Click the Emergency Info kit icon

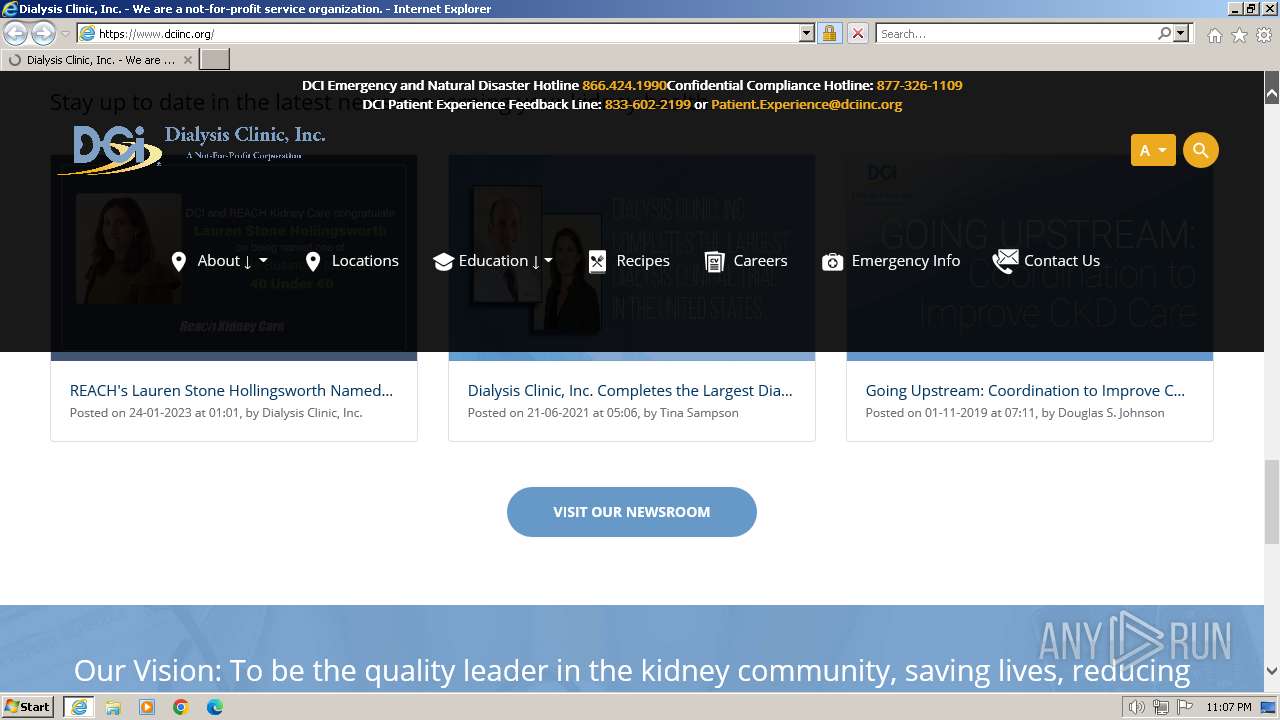point(832,262)
